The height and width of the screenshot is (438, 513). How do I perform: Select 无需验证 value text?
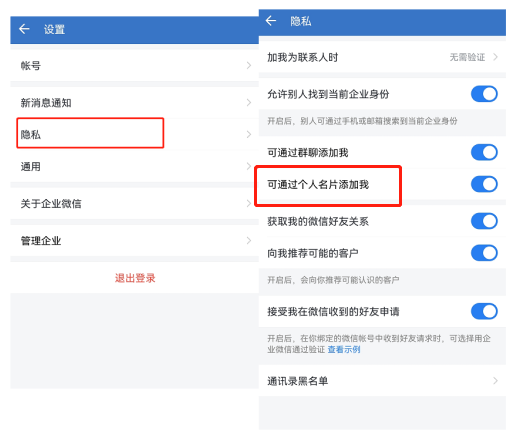(x=467, y=57)
